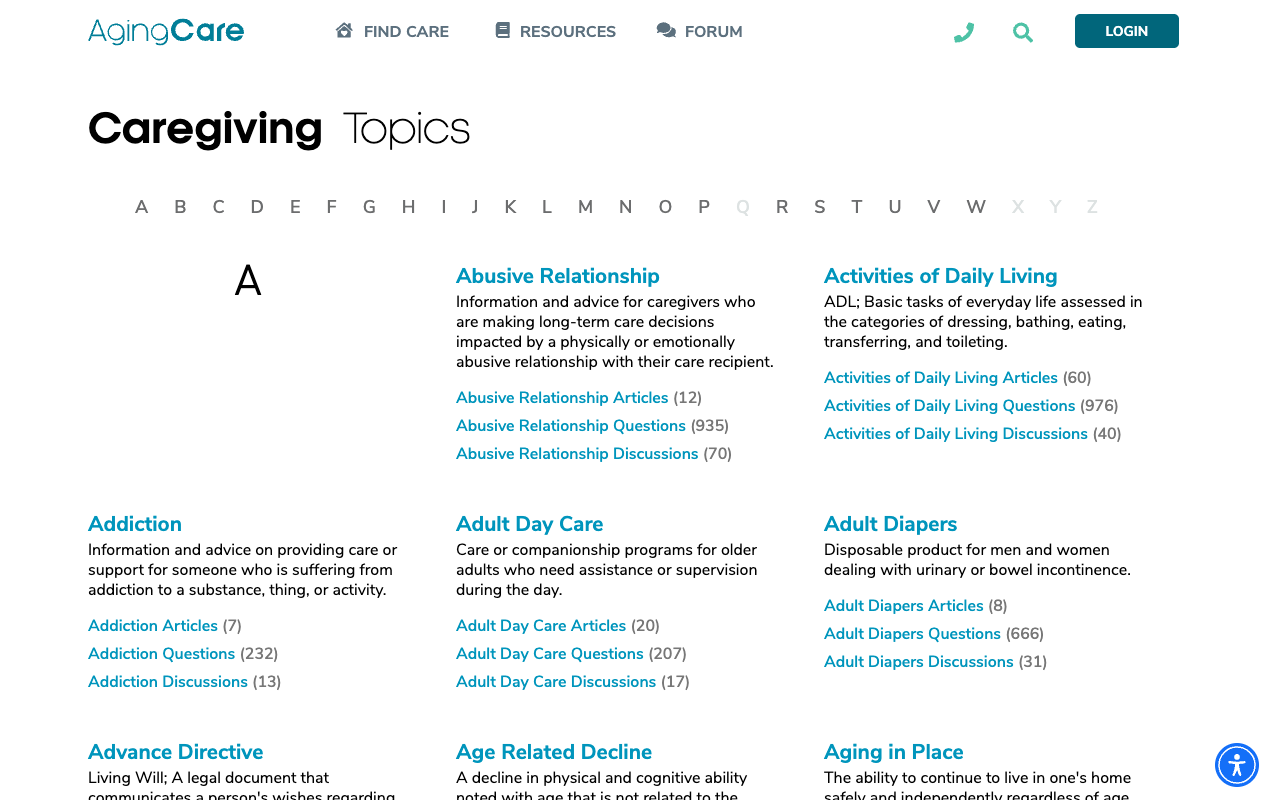Open the Advance Directive topic heading

[176, 752]
